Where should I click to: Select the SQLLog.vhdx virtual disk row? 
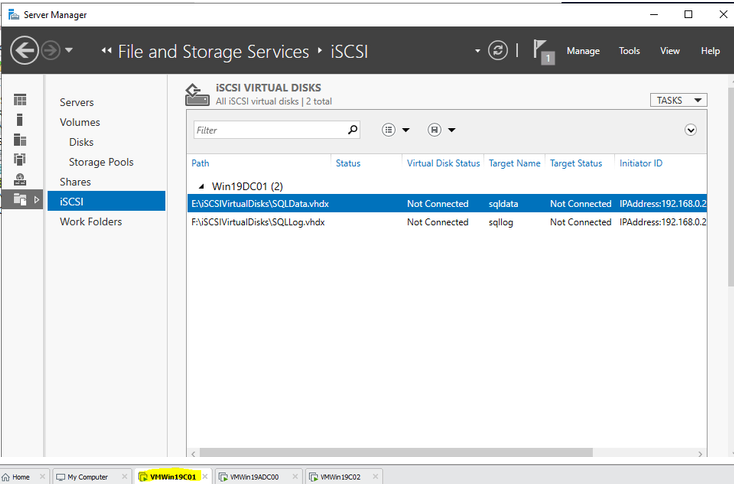click(400, 222)
